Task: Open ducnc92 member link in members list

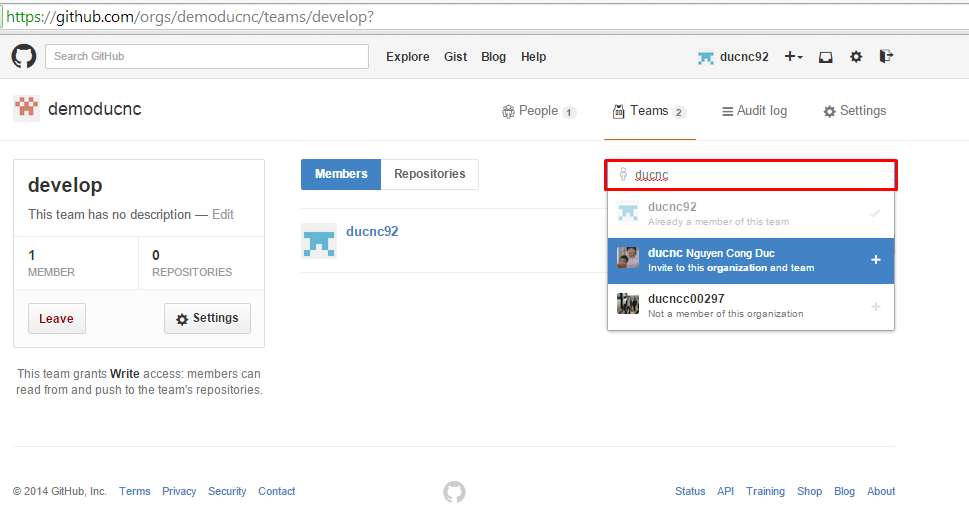Action: [x=372, y=232]
